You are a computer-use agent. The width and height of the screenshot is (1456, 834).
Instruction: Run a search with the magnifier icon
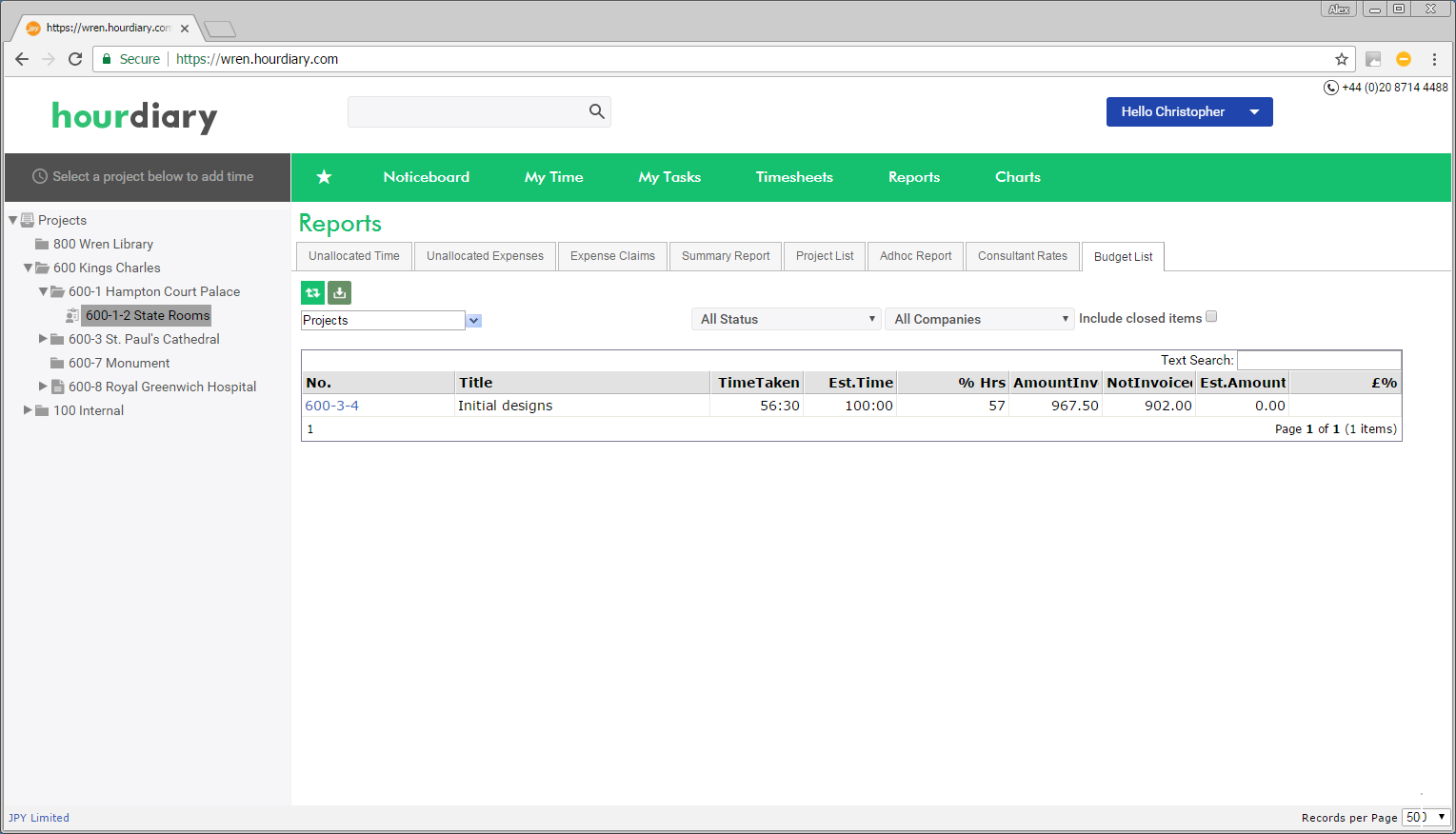596,111
